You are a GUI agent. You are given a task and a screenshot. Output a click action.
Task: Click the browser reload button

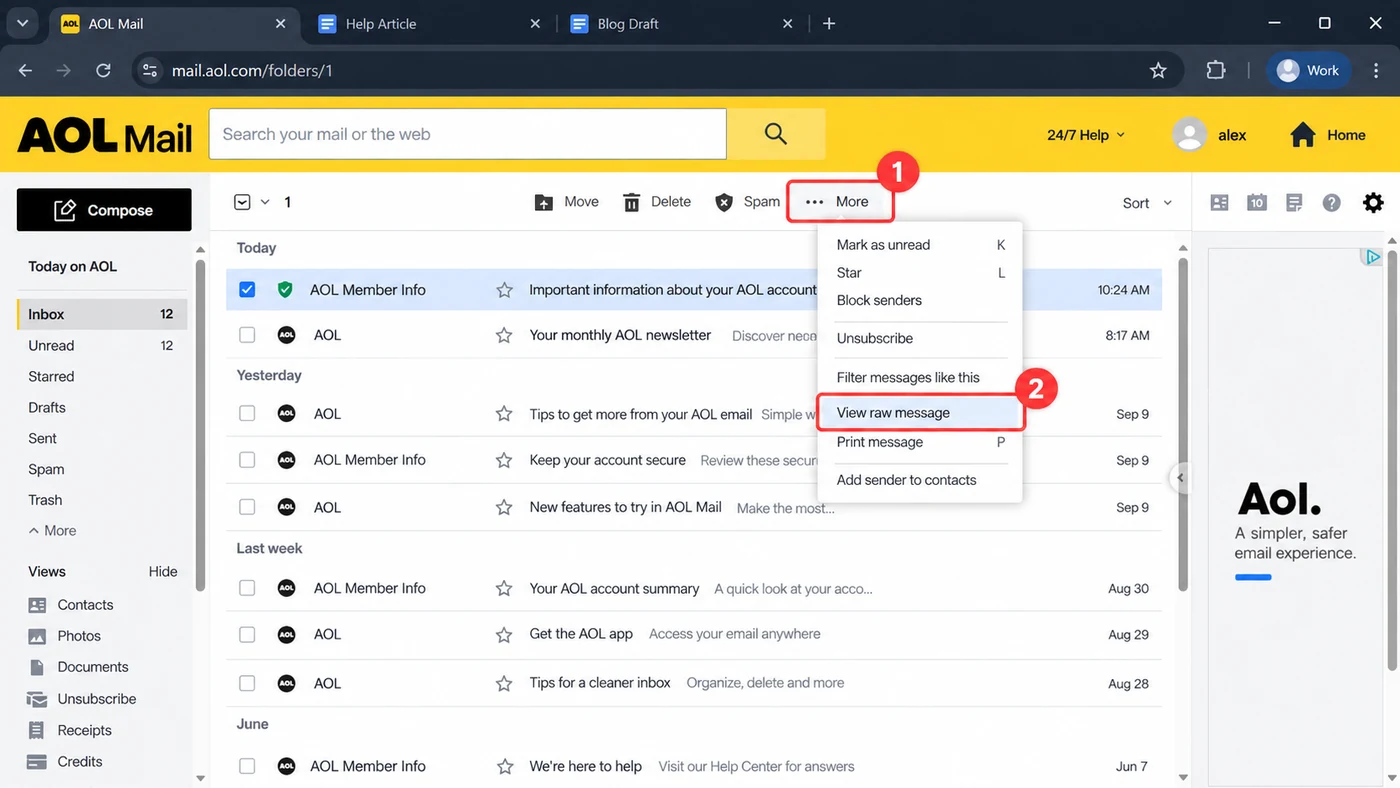click(x=103, y=70)
